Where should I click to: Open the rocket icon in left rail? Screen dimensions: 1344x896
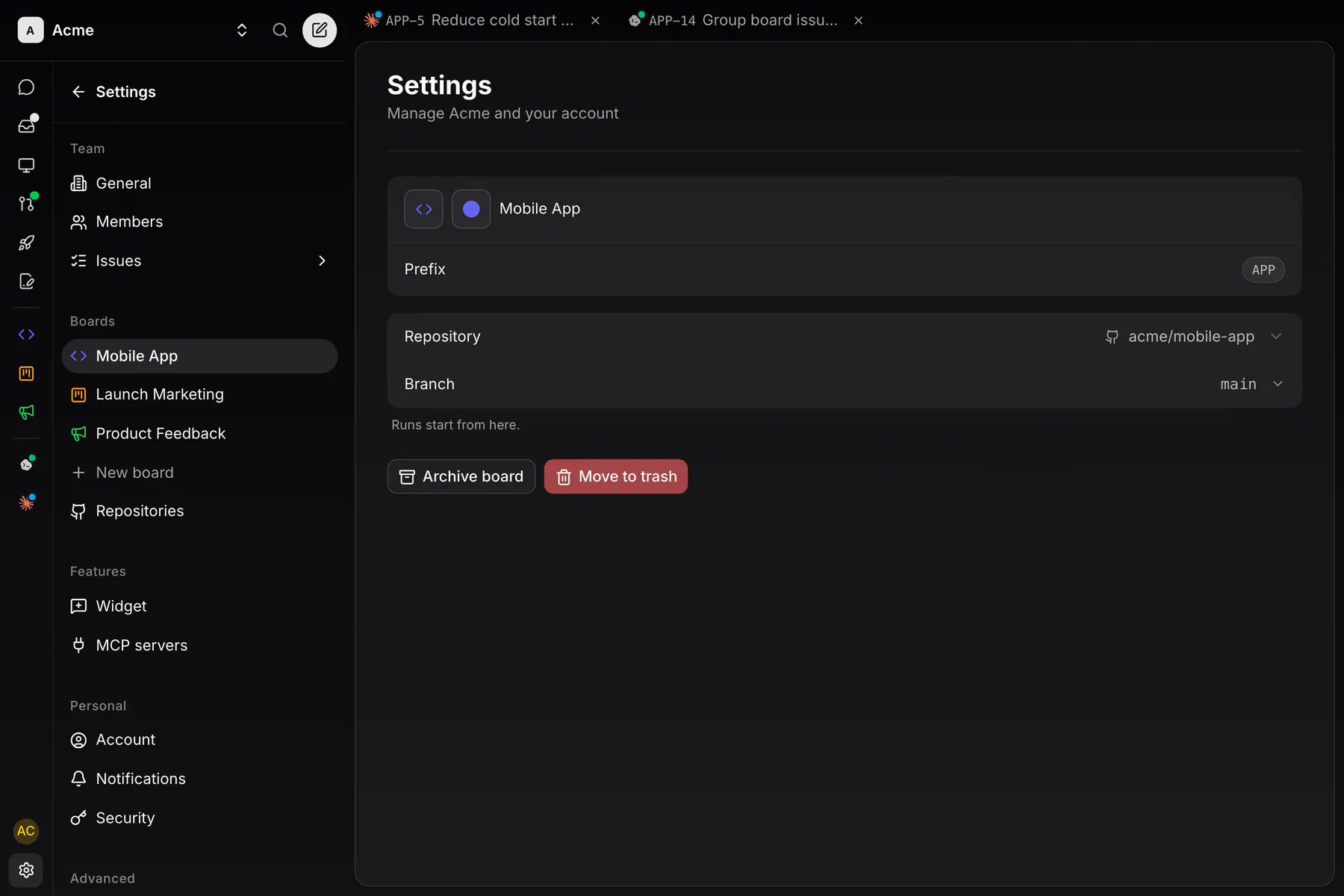(26, 243)
